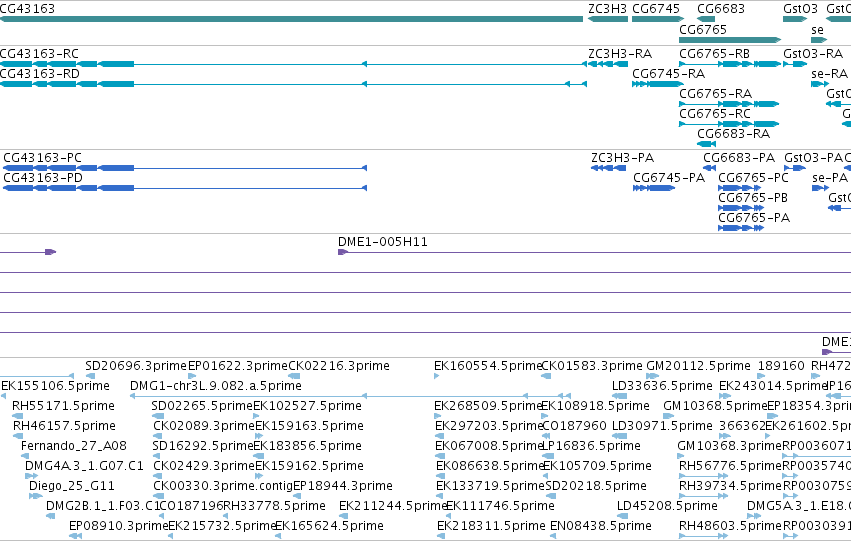This screenshot has height=541, width=851.
Task: Click transcript GstO3-RA
Action: pyautogui.click(x=795, y=64)
